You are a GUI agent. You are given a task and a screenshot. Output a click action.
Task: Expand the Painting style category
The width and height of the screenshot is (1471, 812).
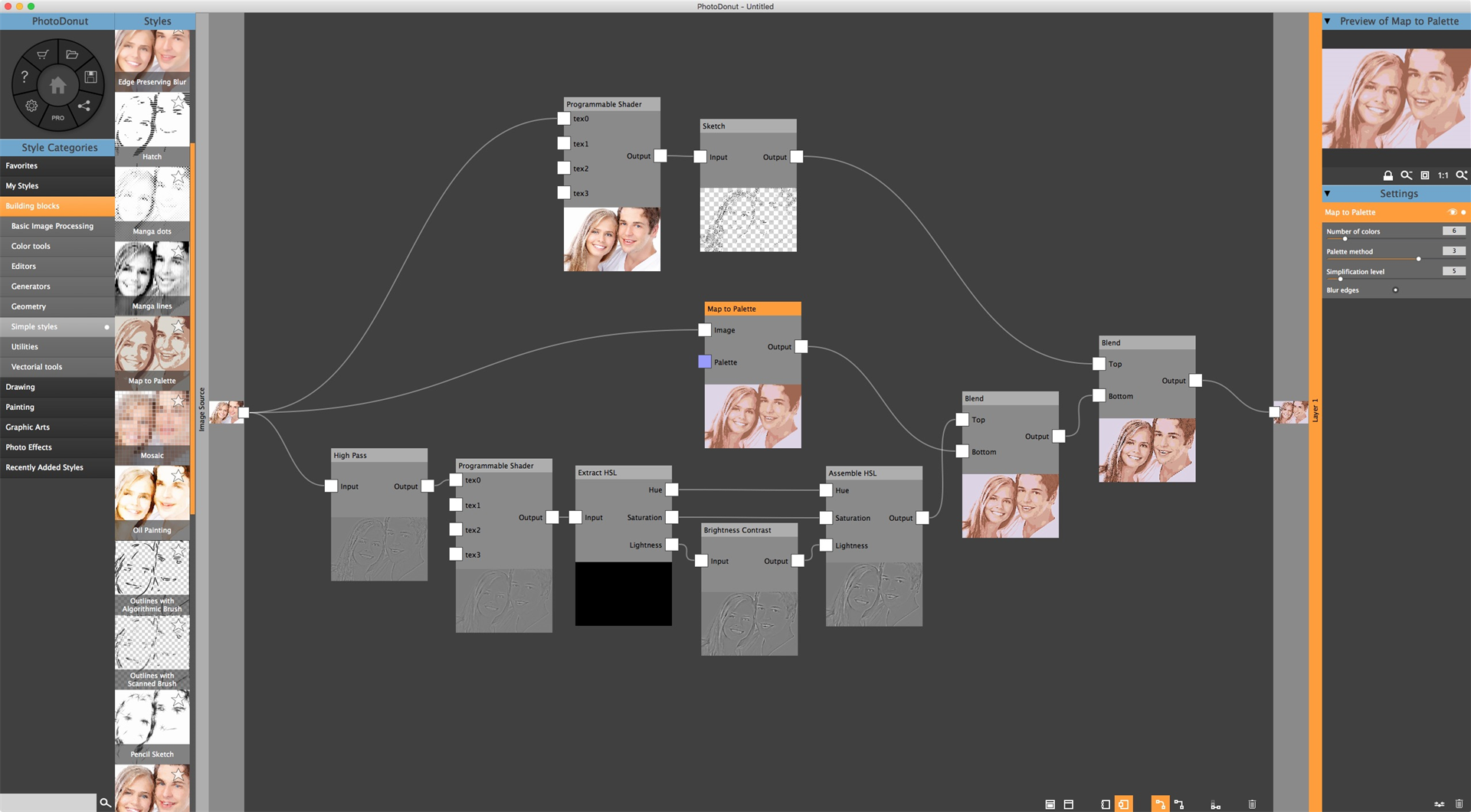tap(20, 407)
